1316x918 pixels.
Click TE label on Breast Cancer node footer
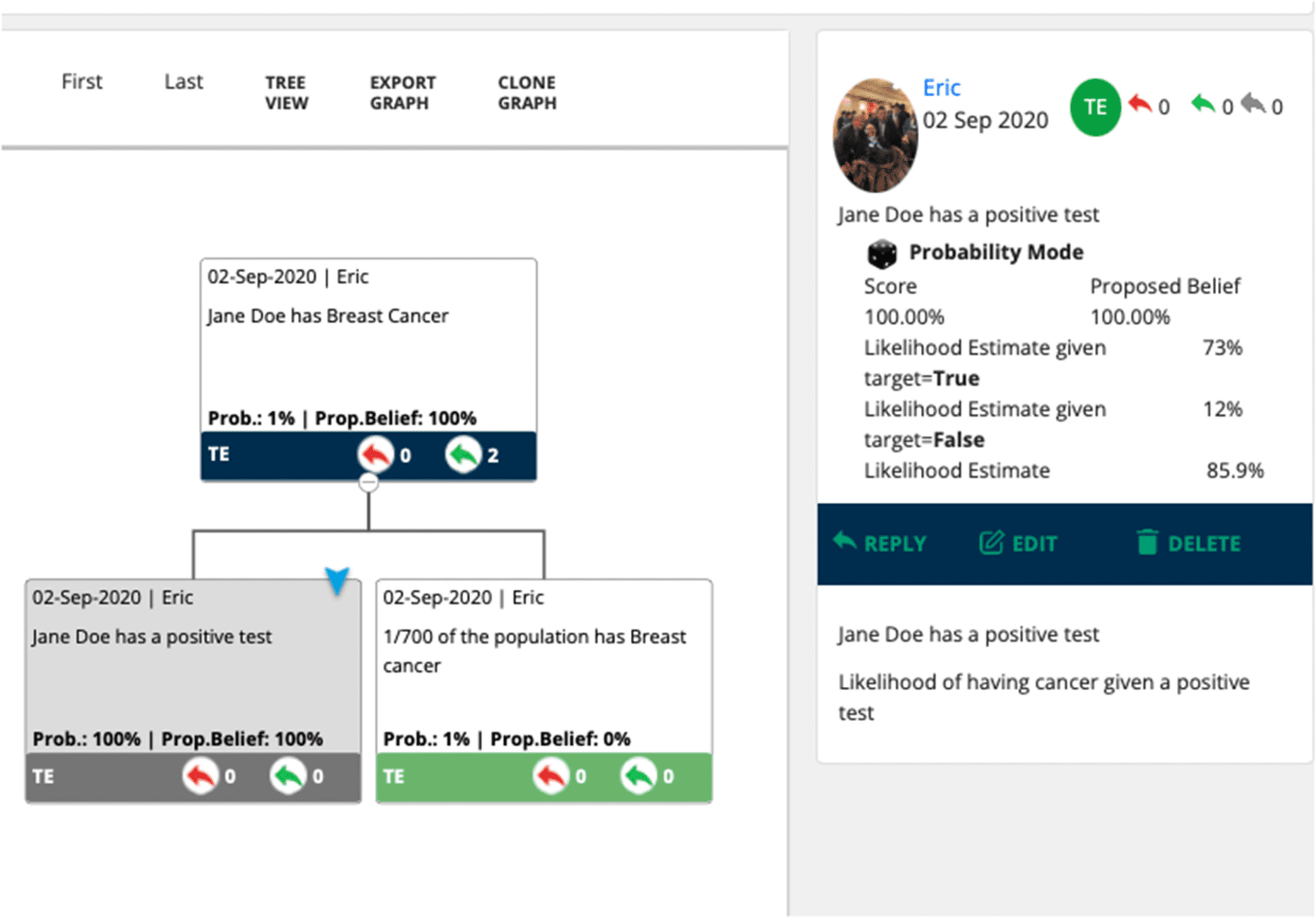(x=219, y=454)
